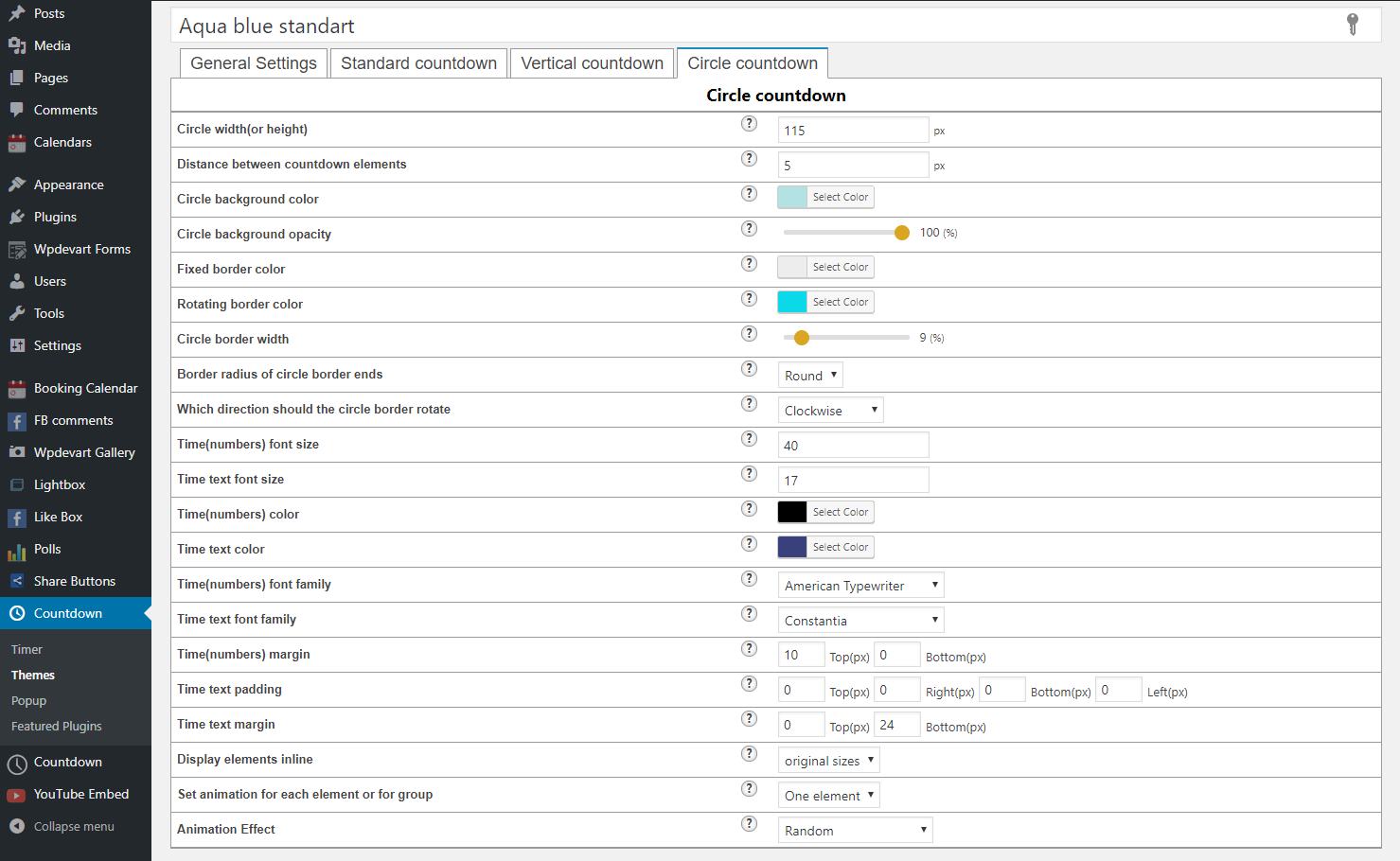Click the Wpdevart Gallery camera icon
Image resolution: width=1400 pixels, height=861 pixels.
click(x=17, y=452)
